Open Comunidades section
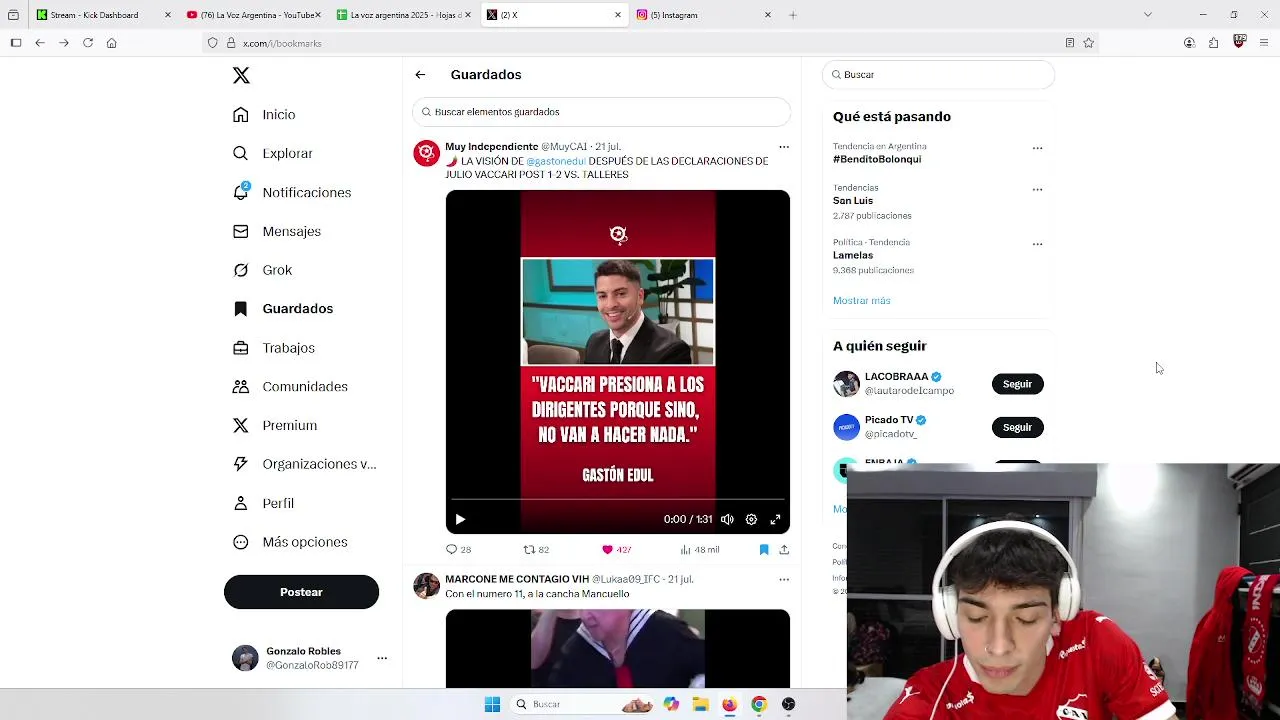 click(290, 386)
